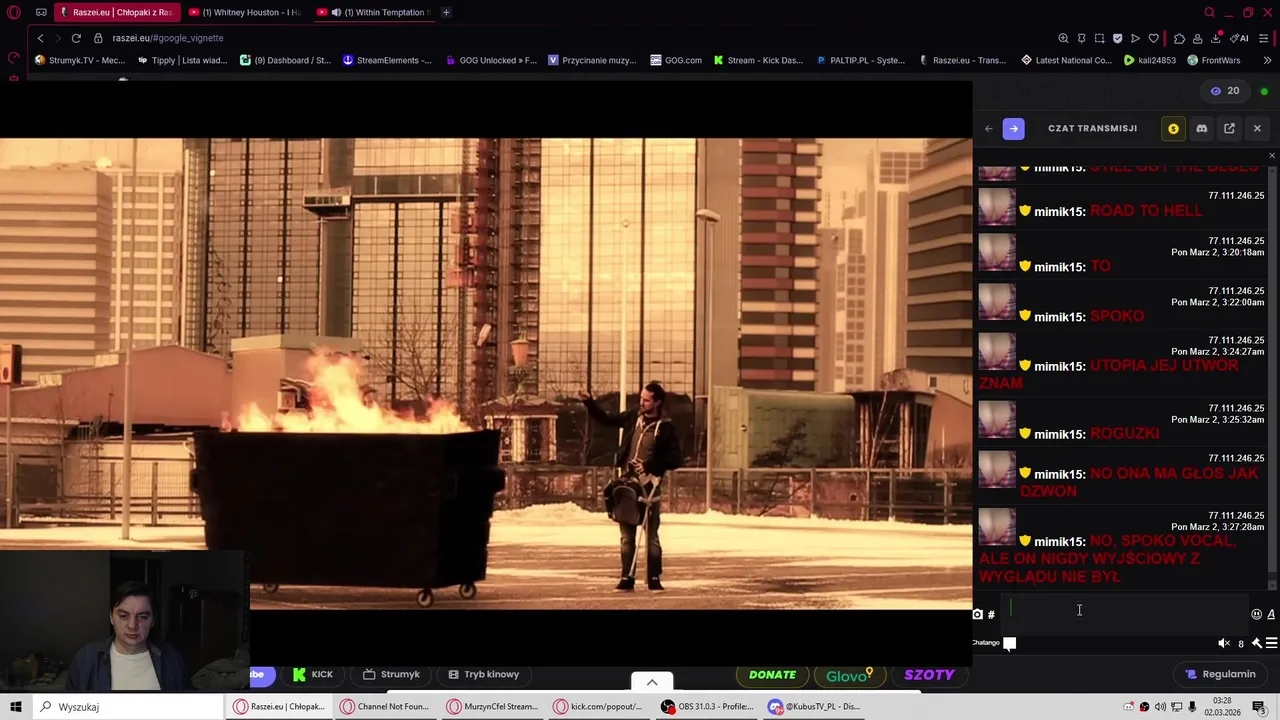Open the yellow dollar coin icon in chat header

pyautogui.click(x=1173, y=128)
